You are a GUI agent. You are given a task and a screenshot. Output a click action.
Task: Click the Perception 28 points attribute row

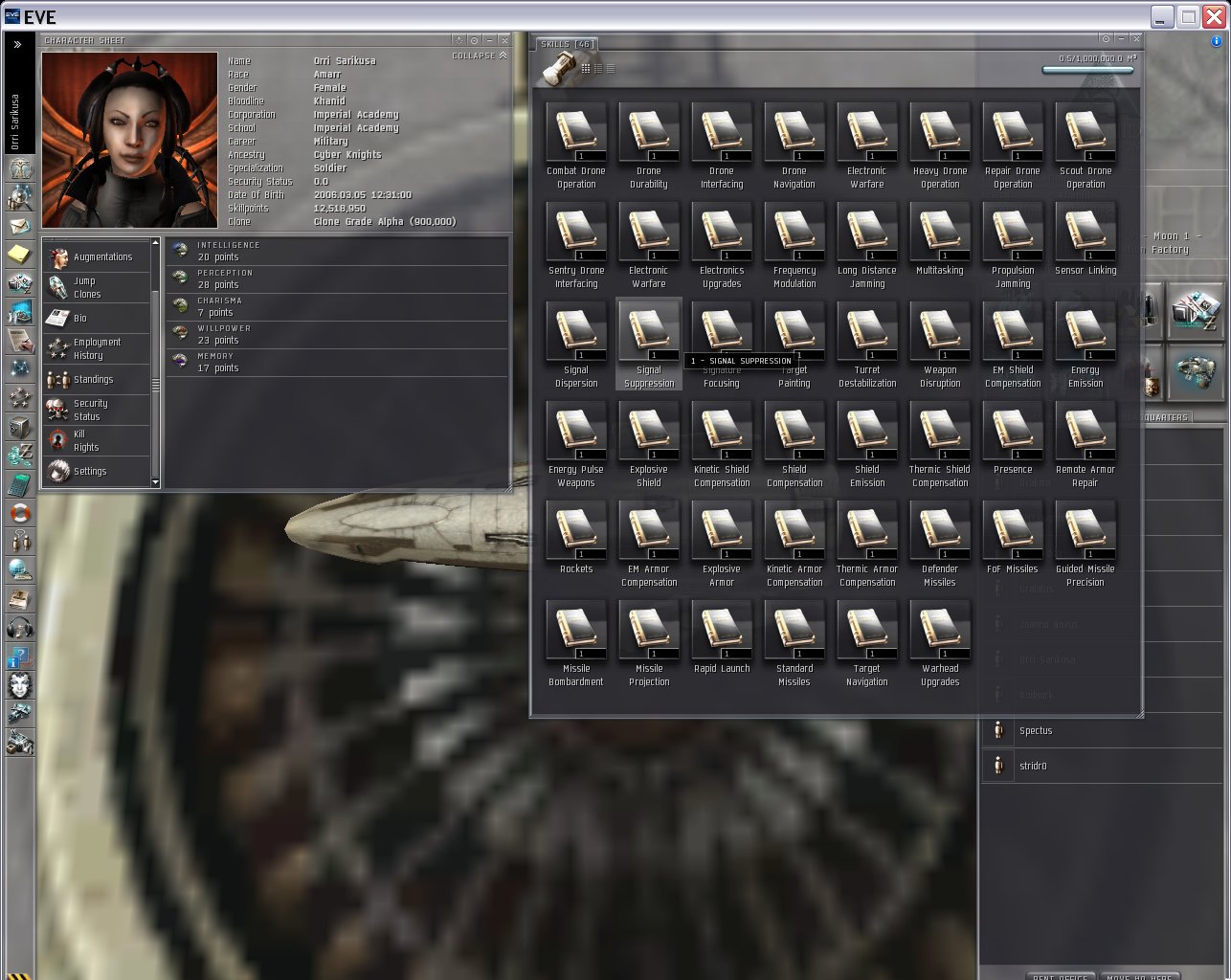point(337,279)
